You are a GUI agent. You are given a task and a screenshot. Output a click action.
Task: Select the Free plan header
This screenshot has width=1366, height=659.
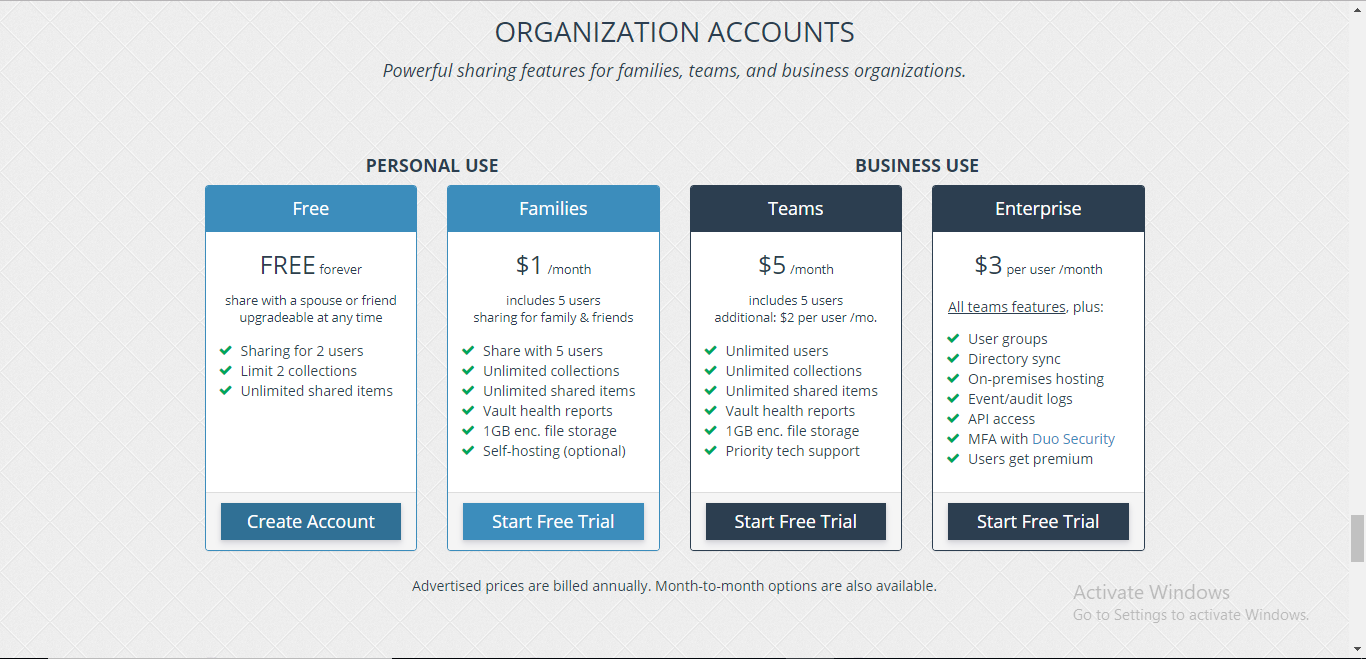(x=311, y=209)
